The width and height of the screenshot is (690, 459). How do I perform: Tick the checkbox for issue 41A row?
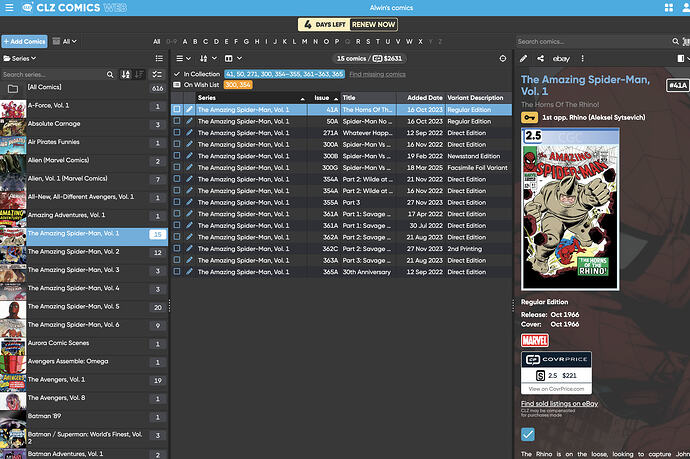[177, 109]
